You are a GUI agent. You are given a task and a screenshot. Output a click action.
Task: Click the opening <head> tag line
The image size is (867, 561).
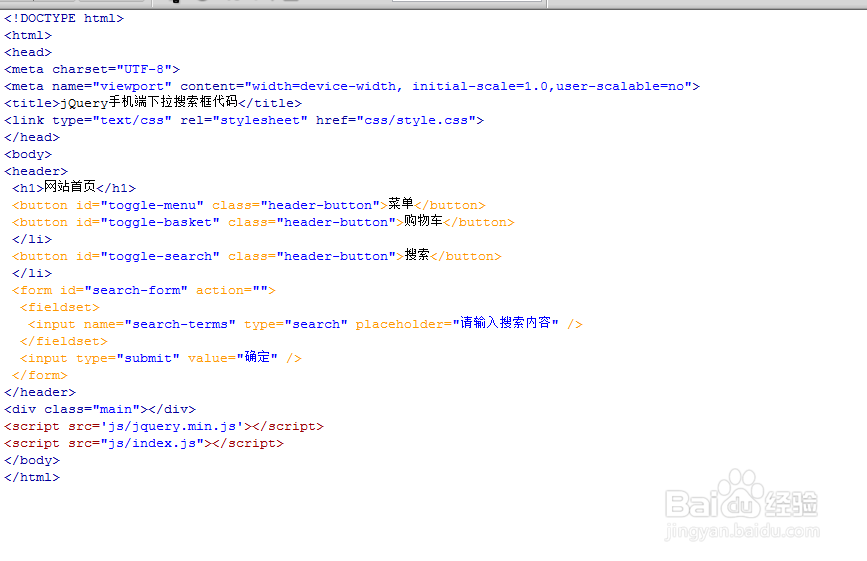click(x=28, y=53)
